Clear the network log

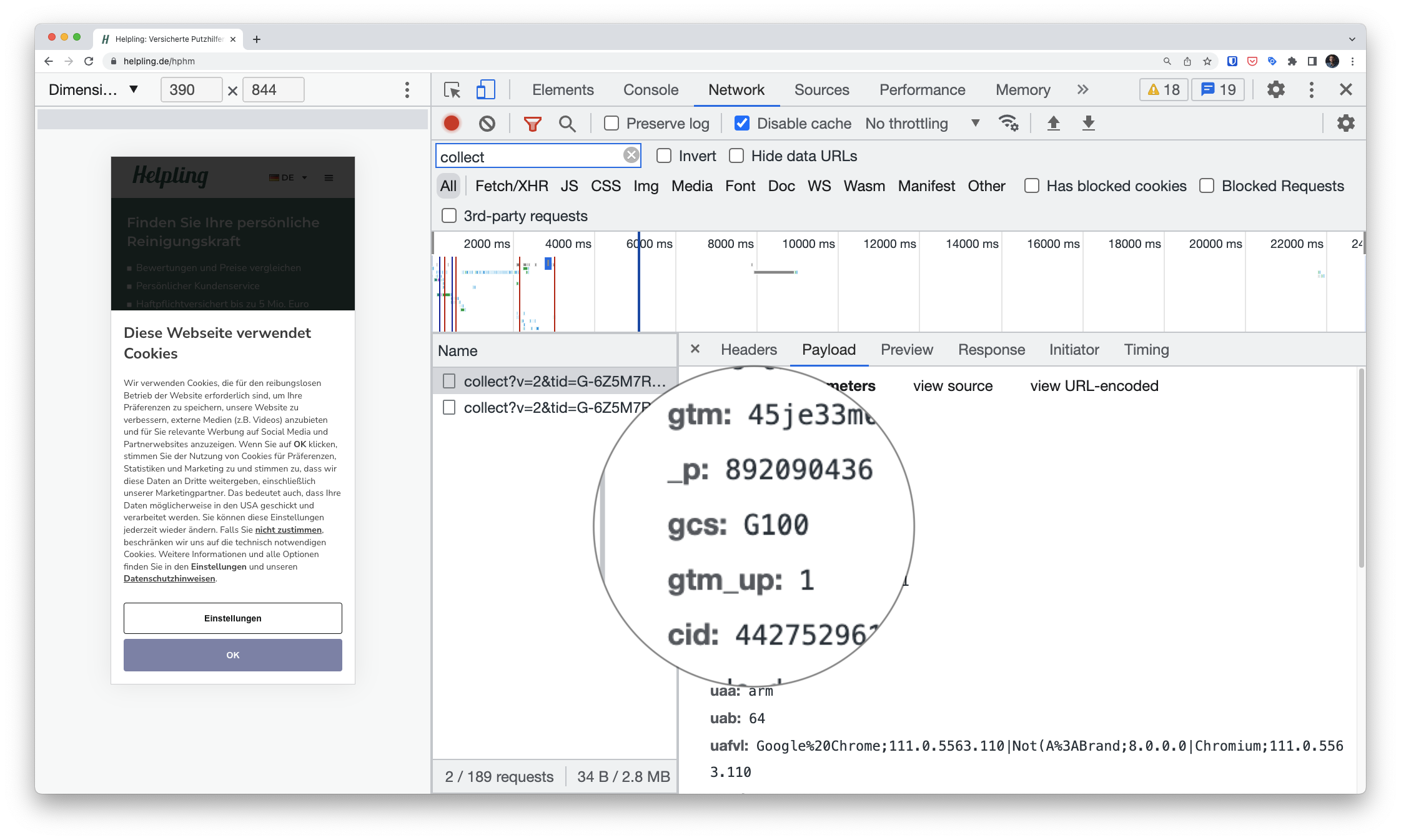[487, 124]
